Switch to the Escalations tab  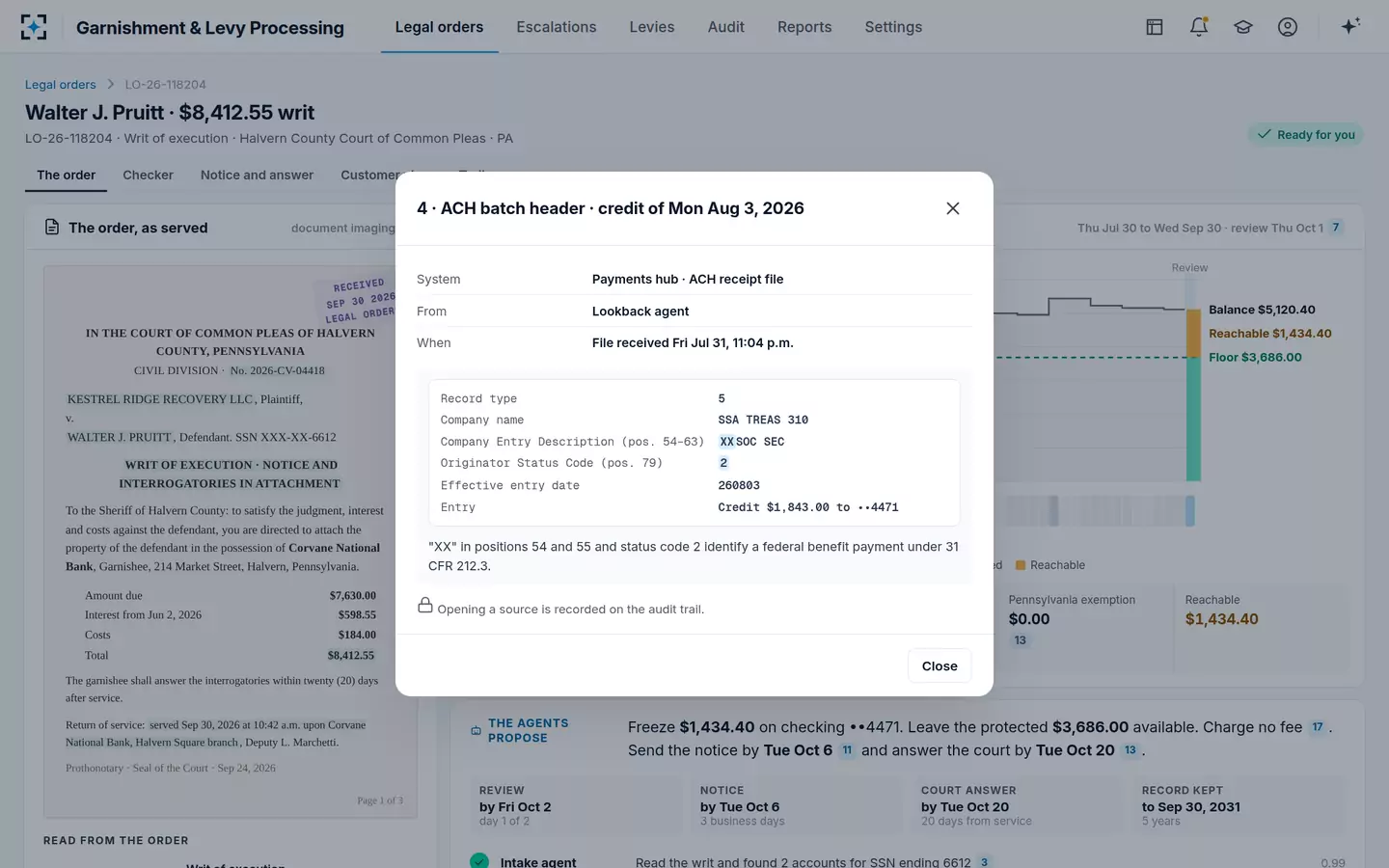point(557,27)
